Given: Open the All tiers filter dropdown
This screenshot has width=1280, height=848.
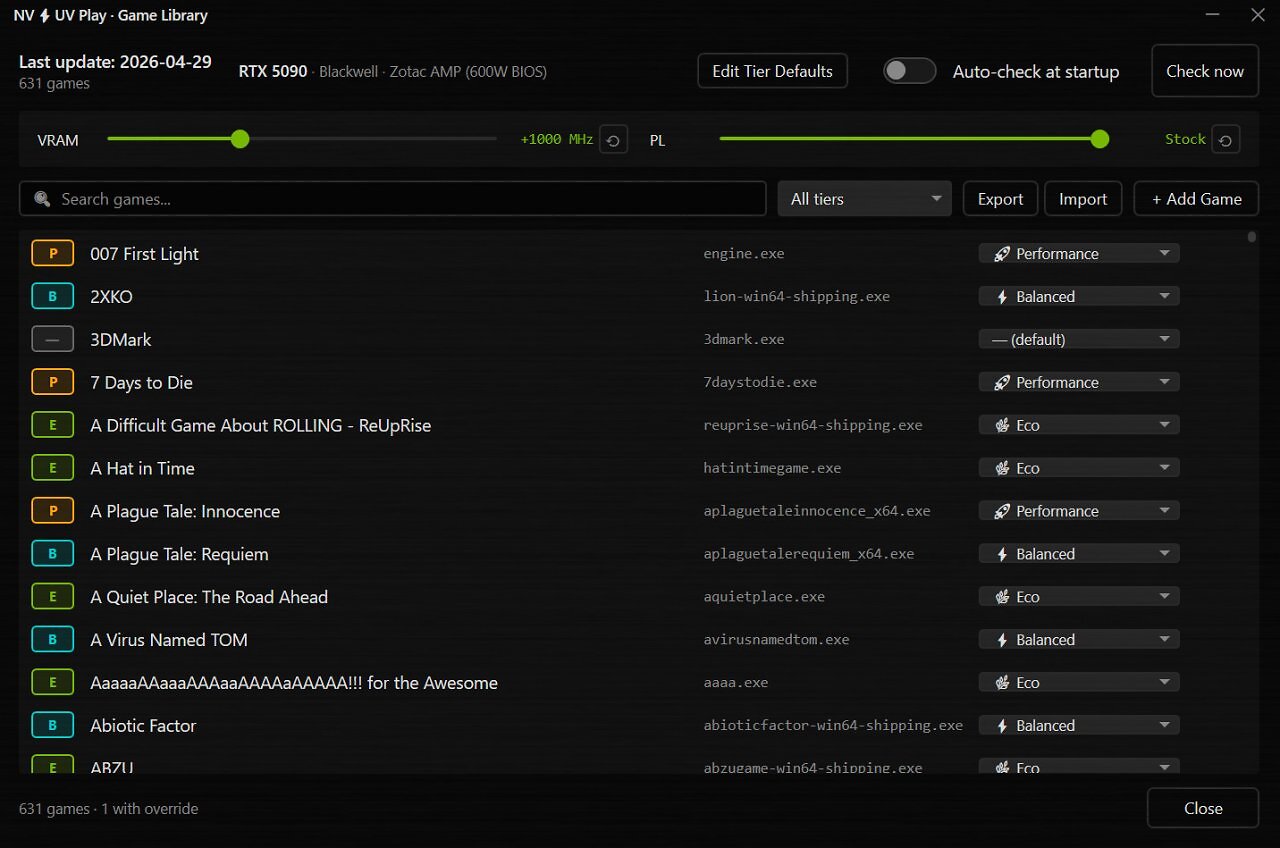Looking at the screenshot, I should 865,199.
